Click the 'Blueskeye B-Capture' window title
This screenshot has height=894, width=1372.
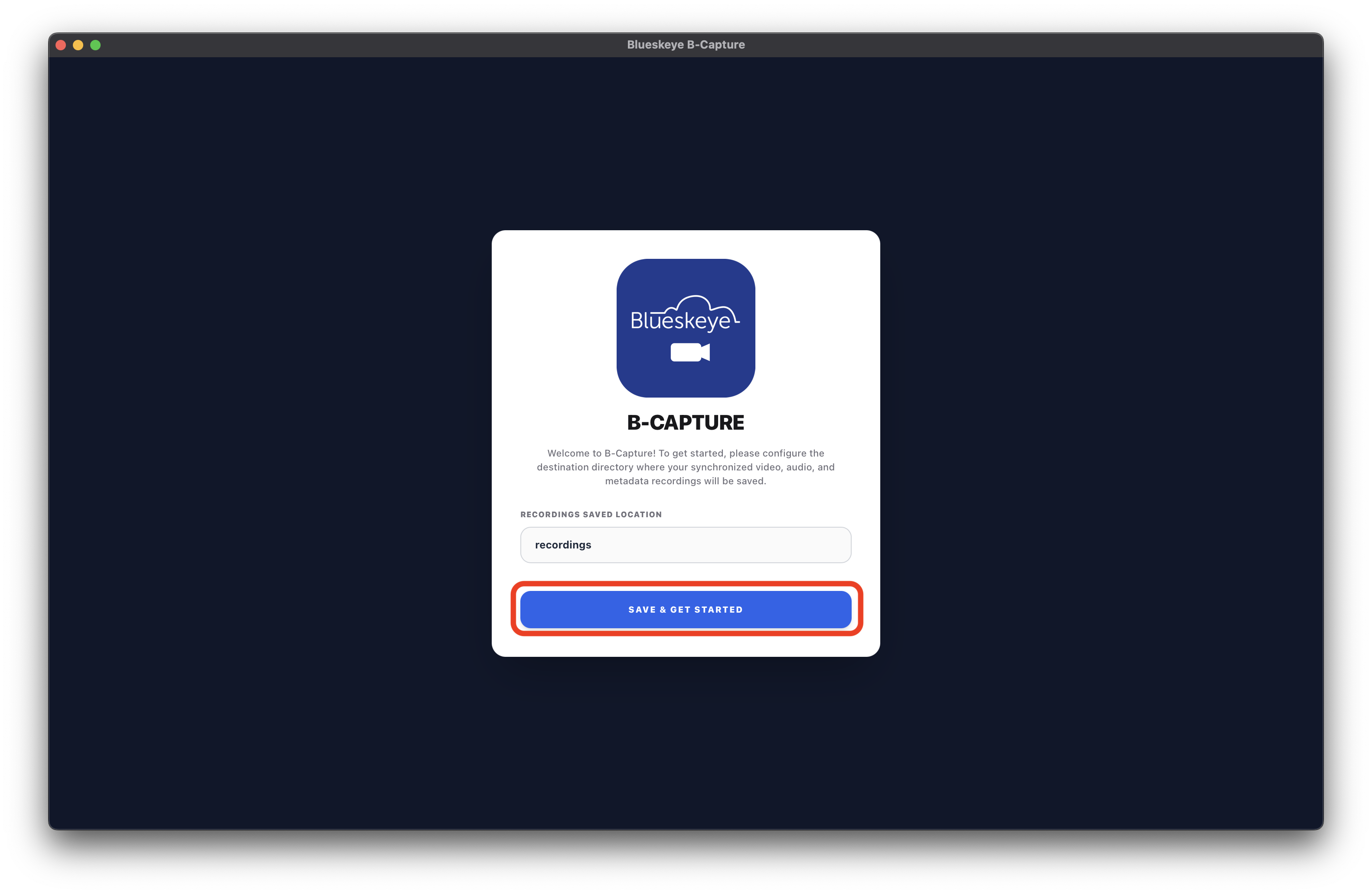tap(686, 44)
